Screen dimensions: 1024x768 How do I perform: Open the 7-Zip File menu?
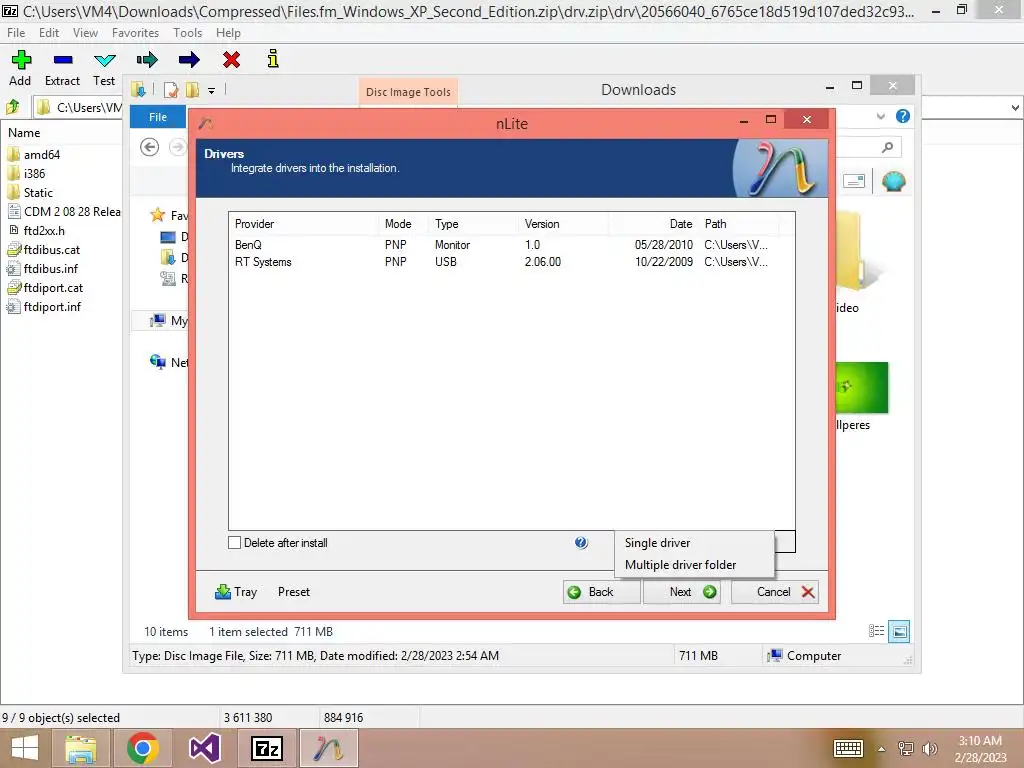16,33
